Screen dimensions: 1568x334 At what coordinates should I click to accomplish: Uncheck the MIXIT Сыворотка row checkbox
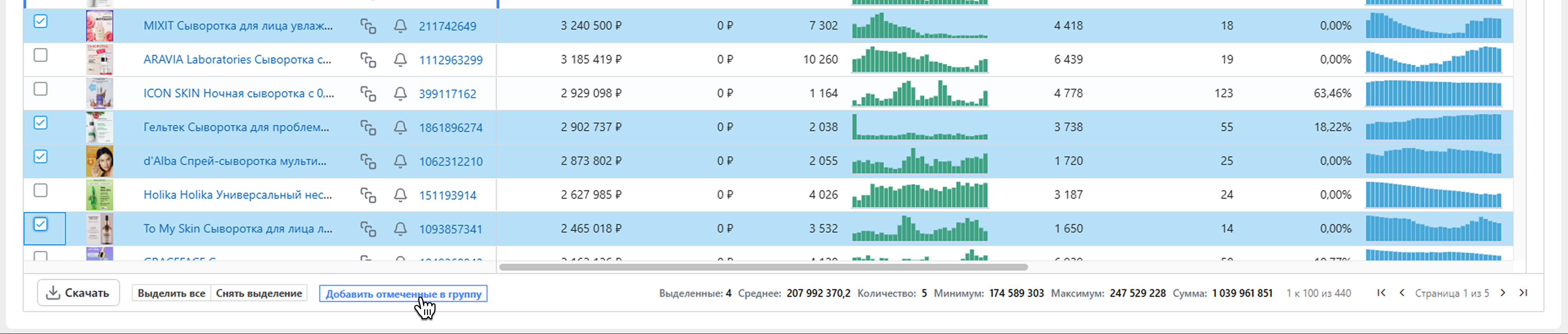(x=40, y=21)
